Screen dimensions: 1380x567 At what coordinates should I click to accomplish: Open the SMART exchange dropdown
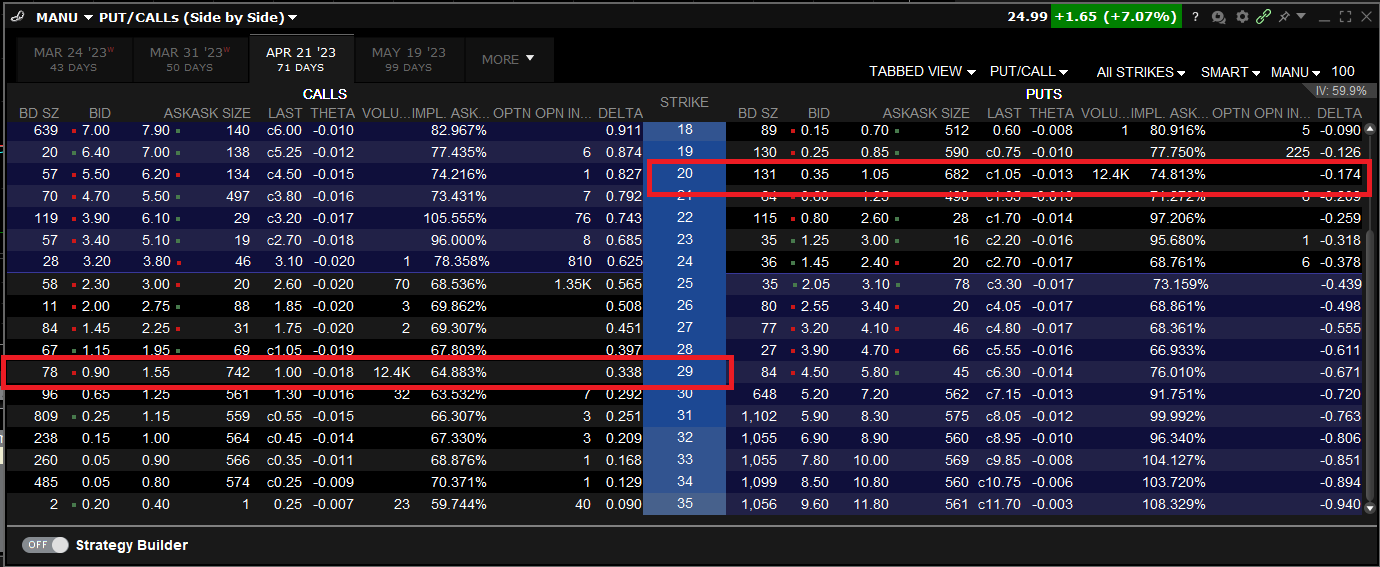click(x=1231, y=72)
